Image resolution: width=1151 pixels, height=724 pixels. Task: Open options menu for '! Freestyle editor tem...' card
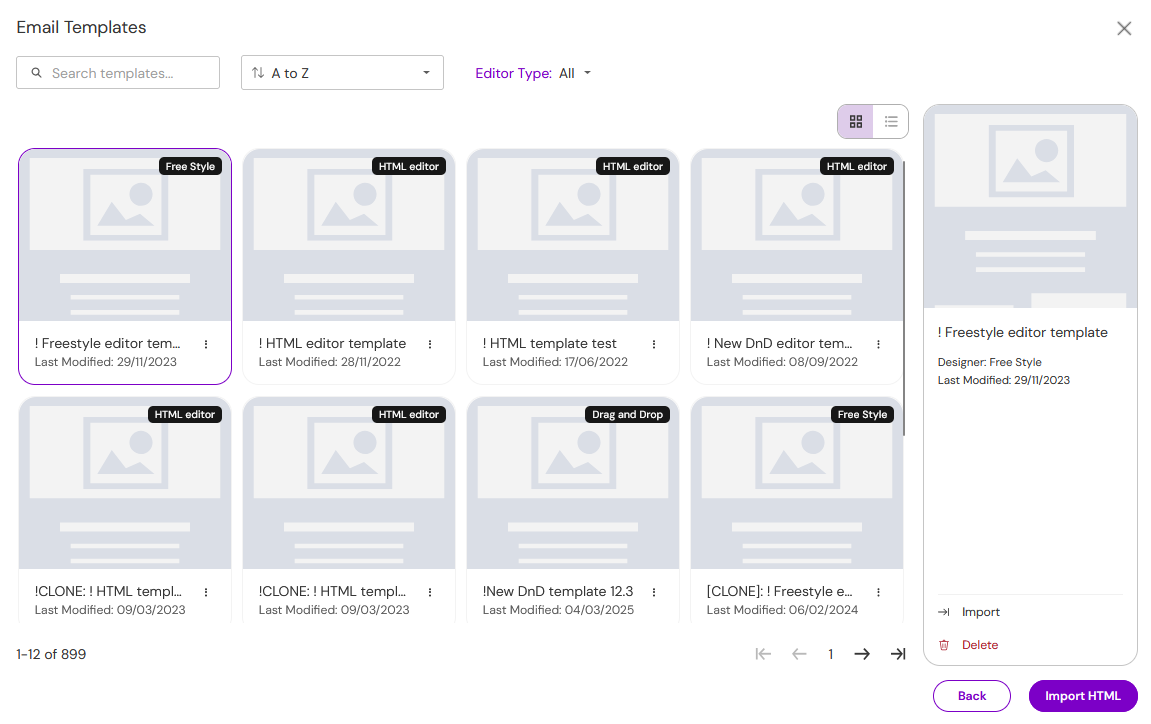click(x=206, y=344)
